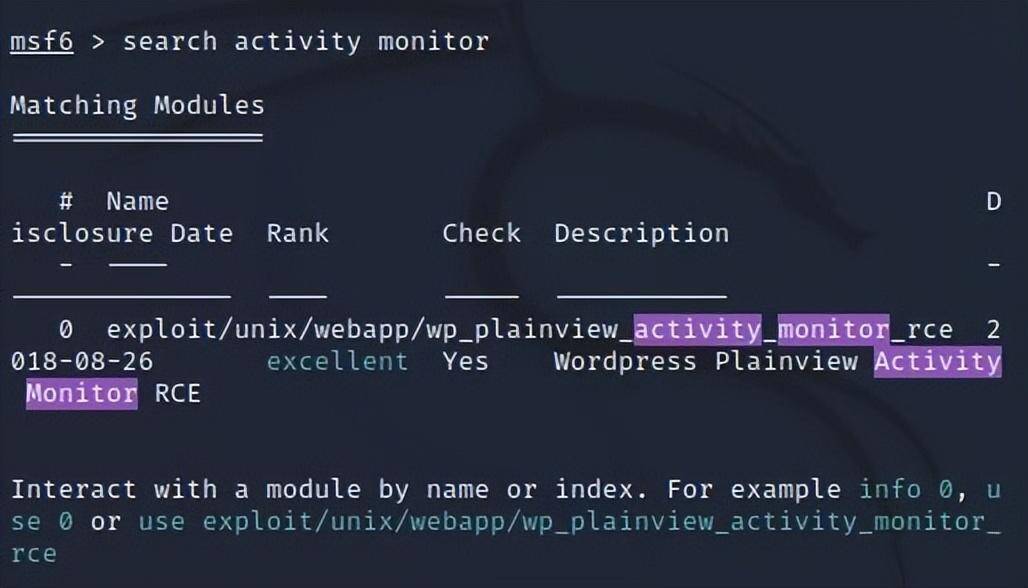Click the 'Check' column header
Image resolution: width=1028 pixels, height=588 pixels.
tap(482, 233)
